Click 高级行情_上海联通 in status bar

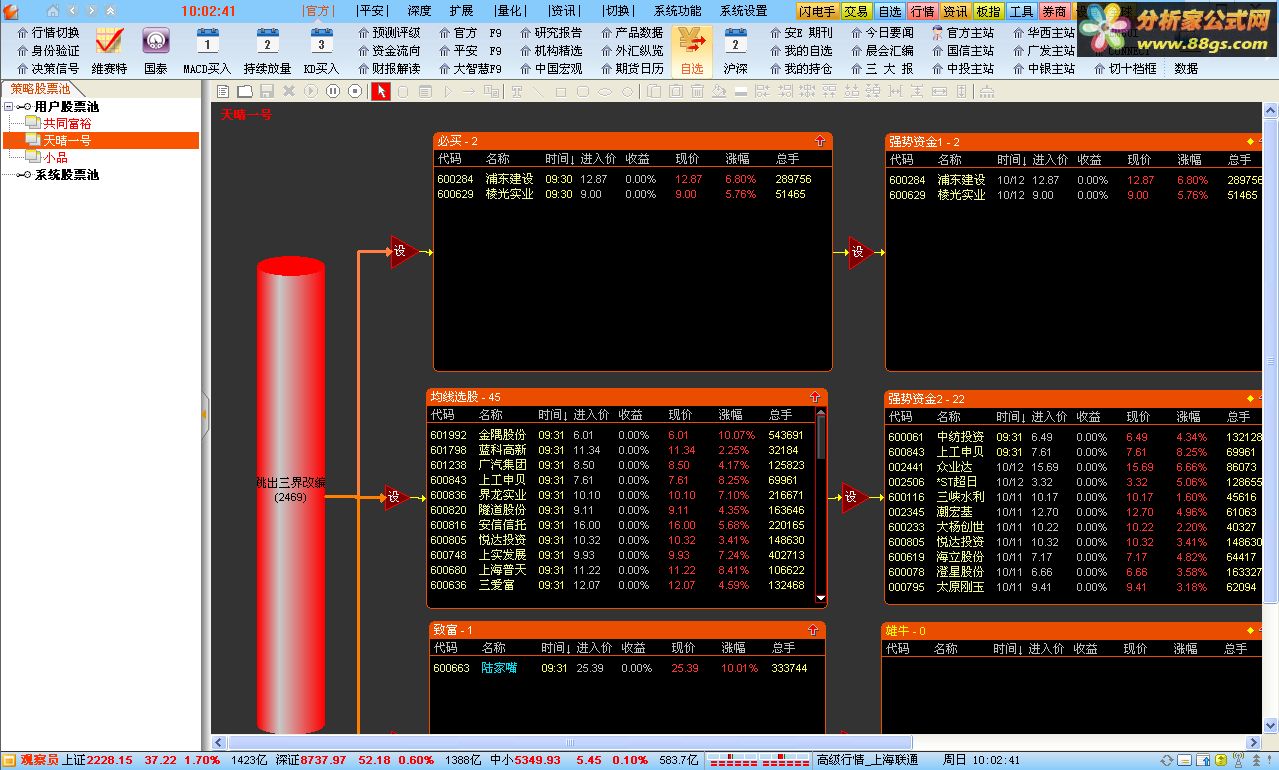867,760
